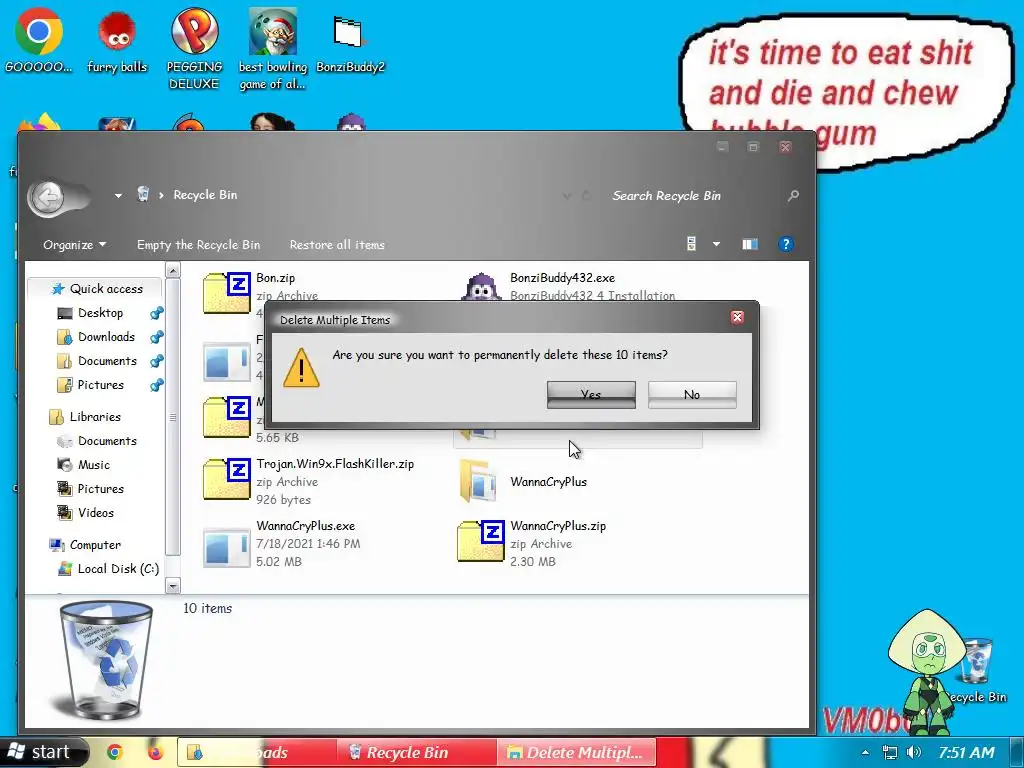Open the volume speaker tray icon

(914, 752)
